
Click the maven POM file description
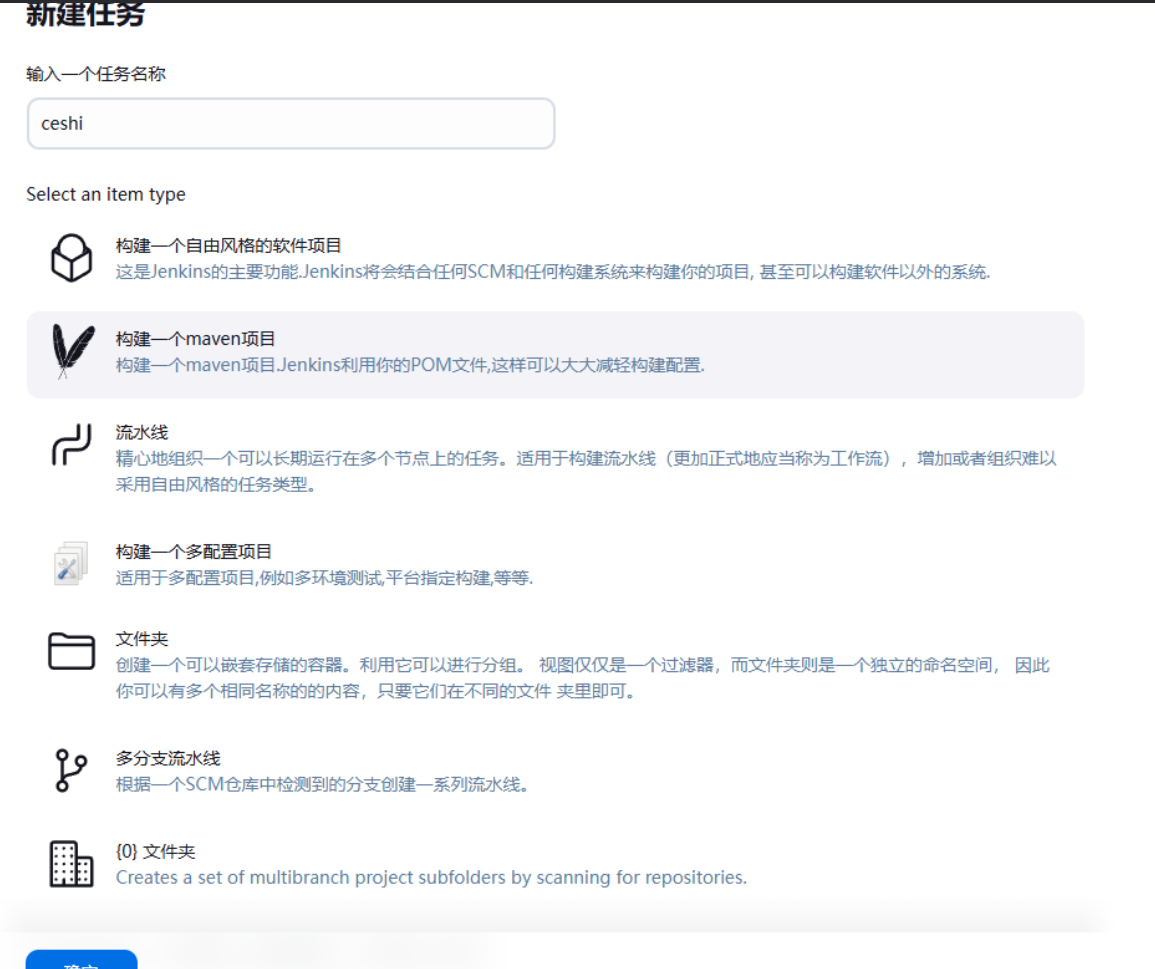pyautogui.click(x=410, y=365)
